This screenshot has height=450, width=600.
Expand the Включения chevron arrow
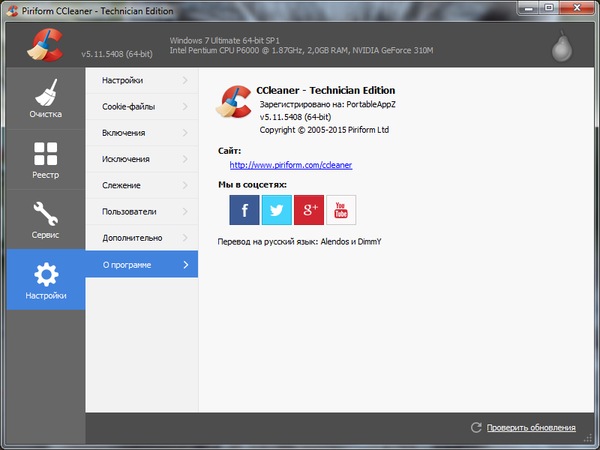[185, 133]
